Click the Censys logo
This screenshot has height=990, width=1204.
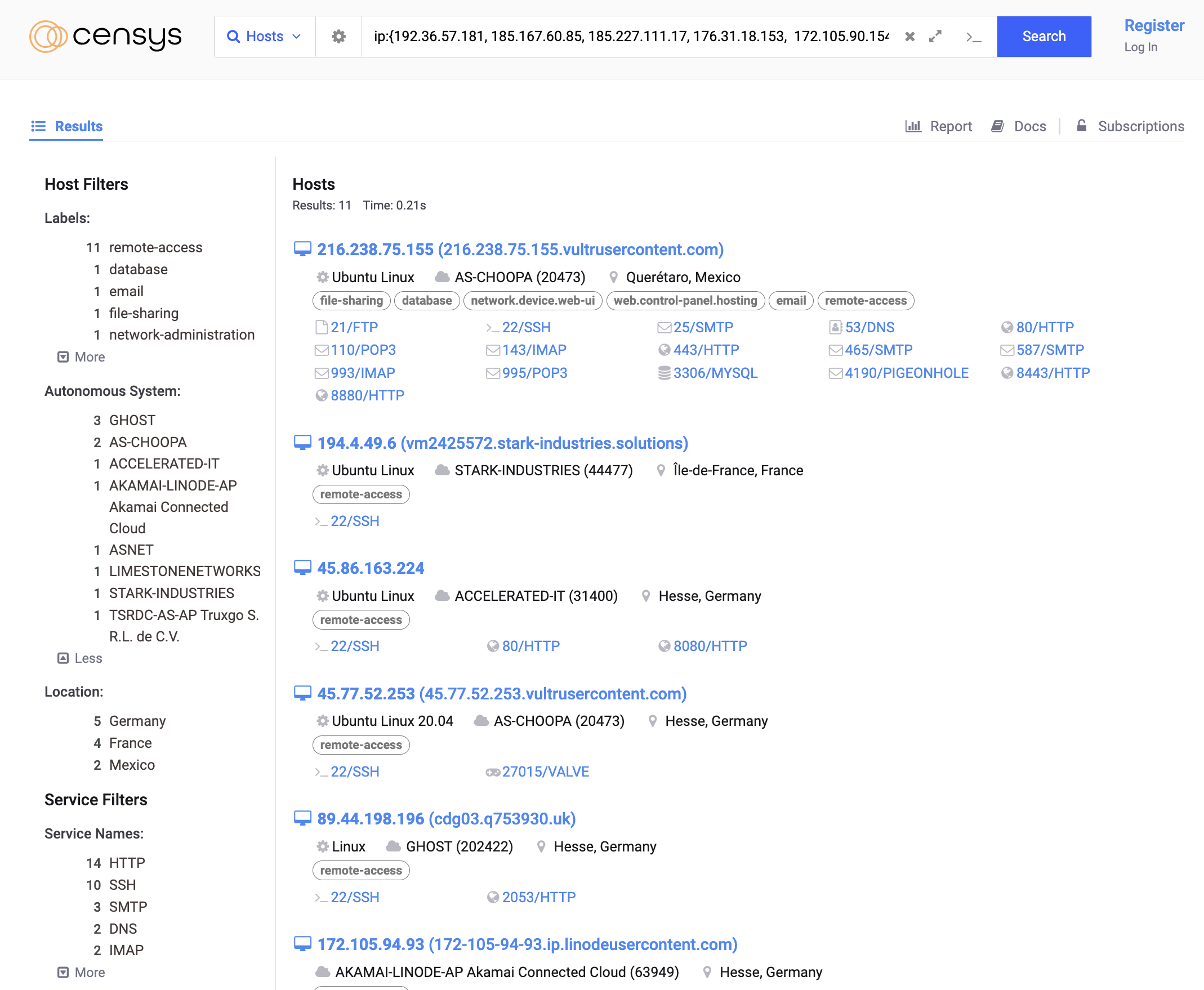(105, 37)
